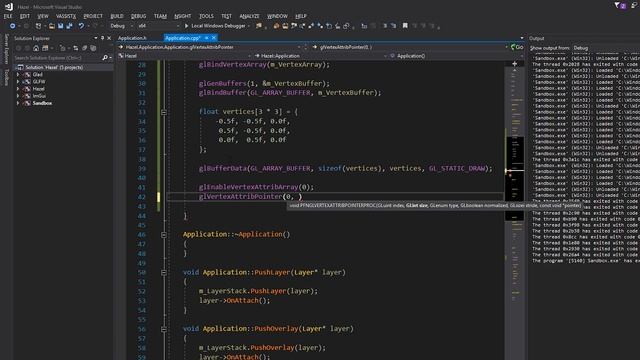Switch to the Application.h tab
The width and height of the screenshot is (640, 360).
(132, 38)
